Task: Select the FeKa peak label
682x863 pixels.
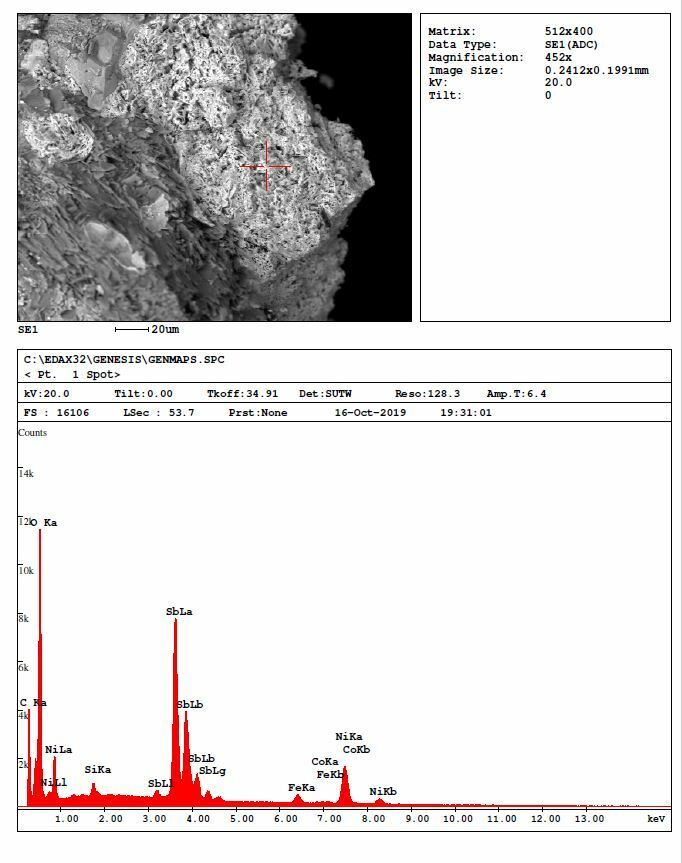Action: [x=301, y=787]
